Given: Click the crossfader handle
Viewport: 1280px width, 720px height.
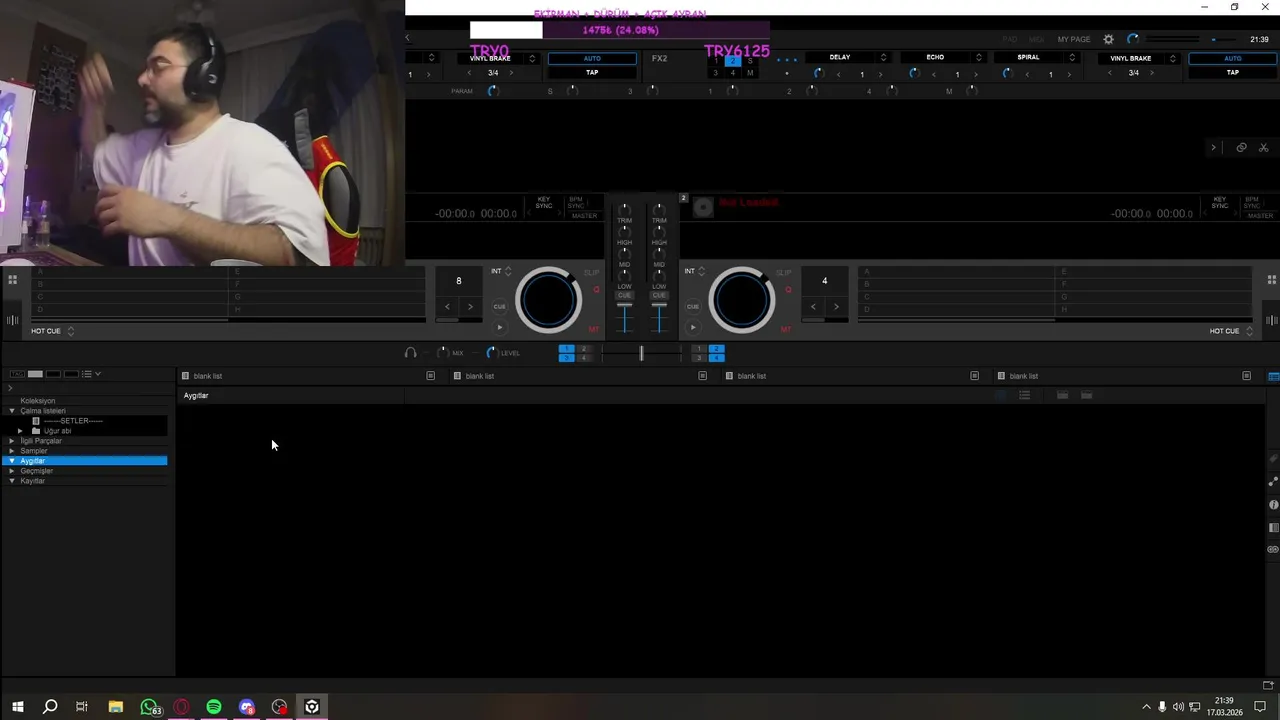Looking at the screenshot, I should [641, 353].
